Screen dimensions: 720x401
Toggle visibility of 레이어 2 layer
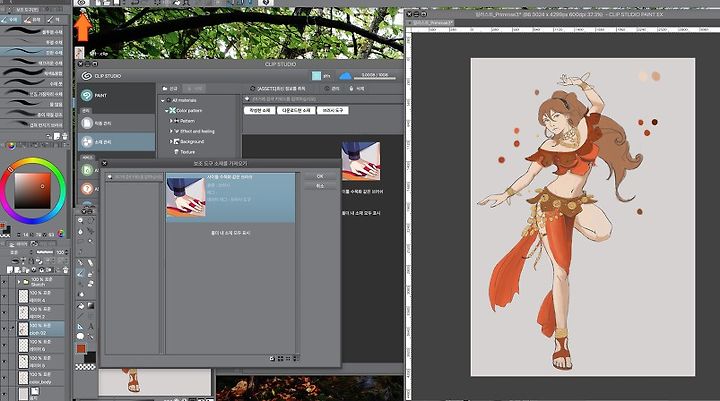4,313
